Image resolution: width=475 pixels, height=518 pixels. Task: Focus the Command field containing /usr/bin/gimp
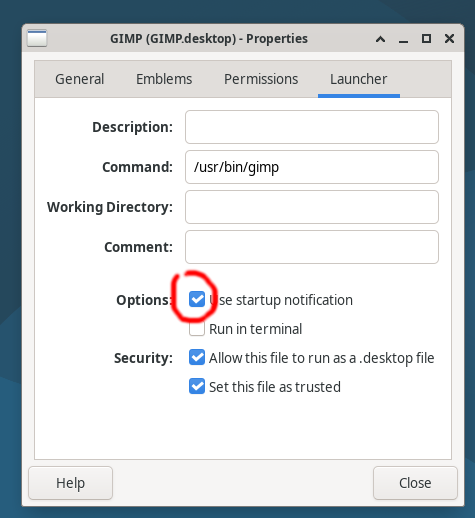coord(312,167)
